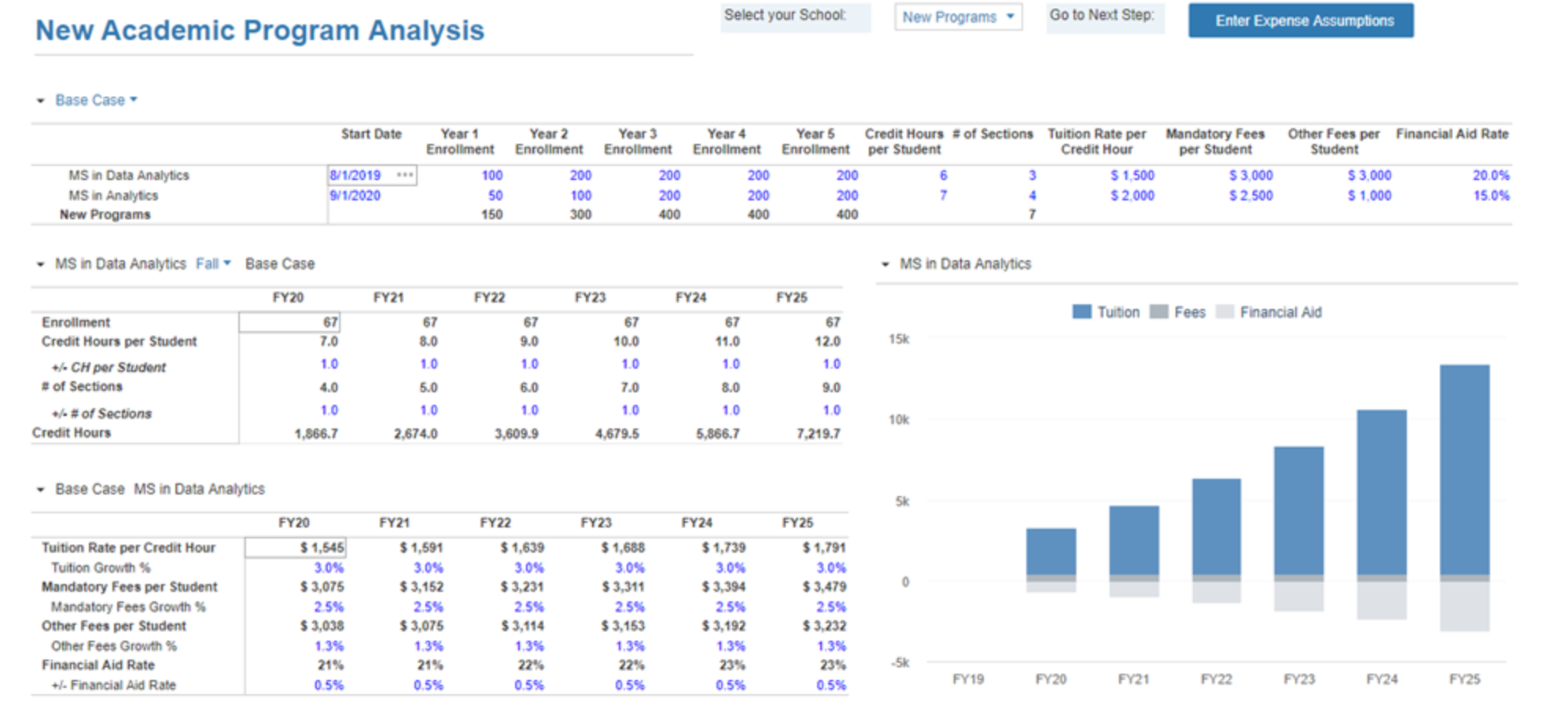Collapse the Base Case MS in Data Analytics section

tap(41, 489)
